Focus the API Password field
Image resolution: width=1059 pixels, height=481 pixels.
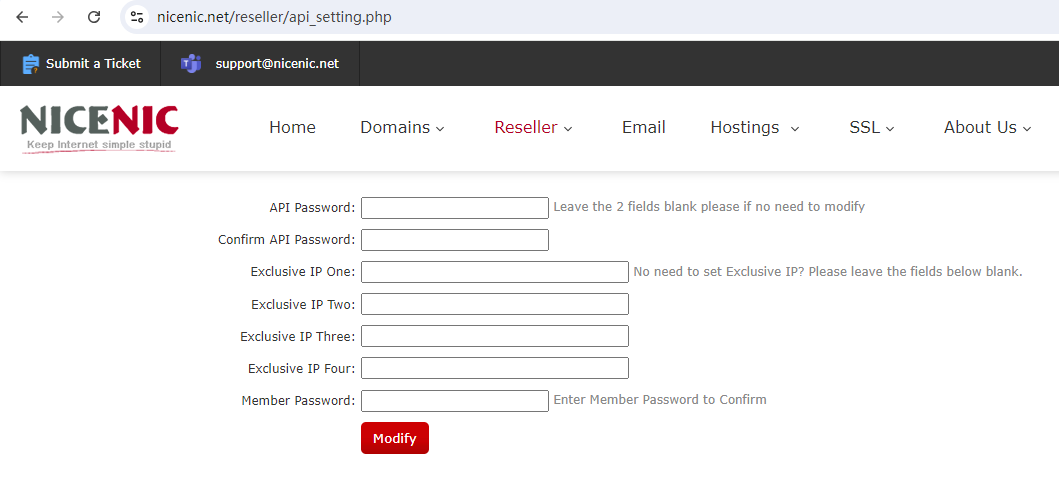click(455, 208)
